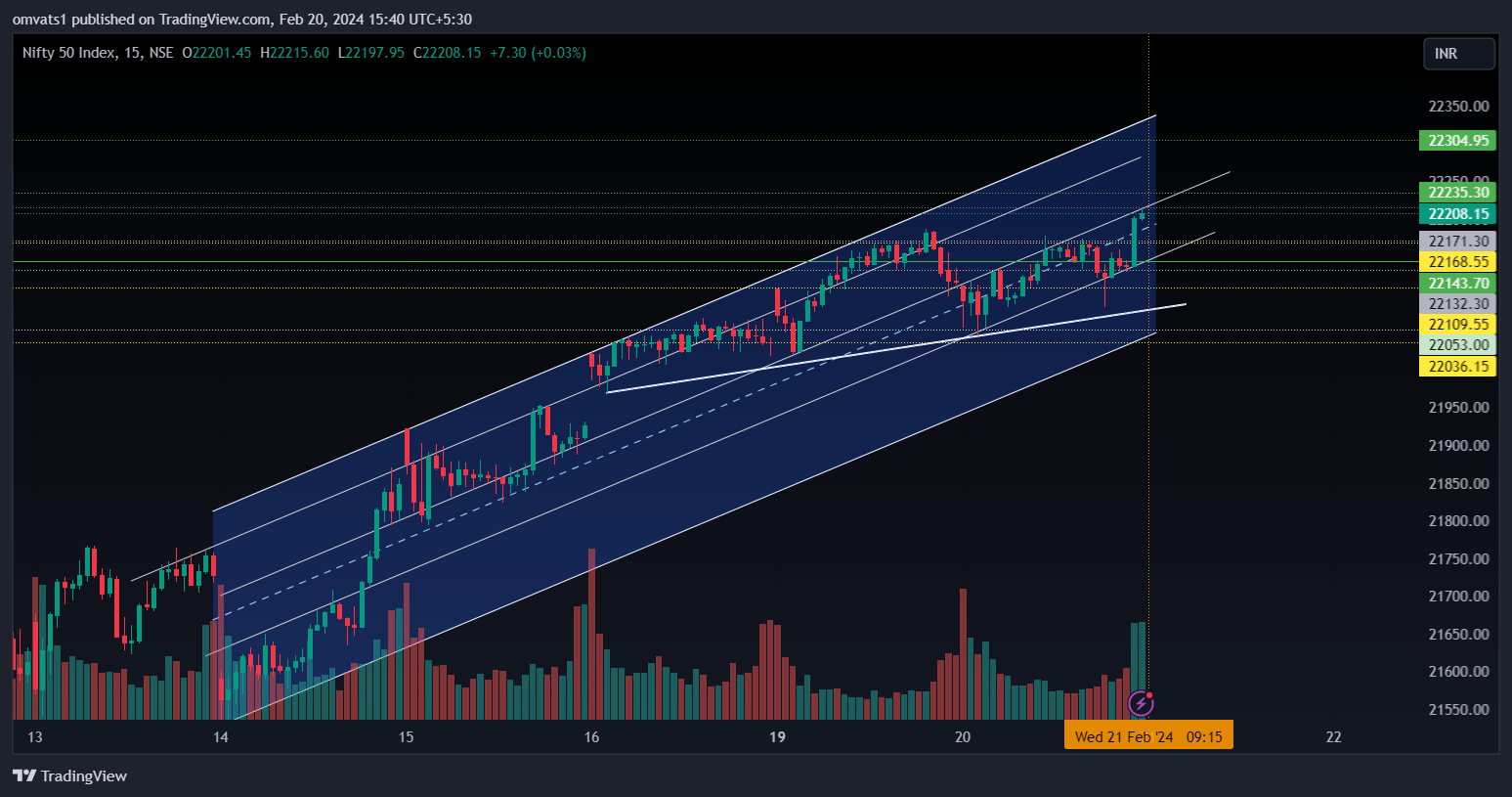
Task: Click the TradingView logo at bottom left
Action: click(69, 775)
